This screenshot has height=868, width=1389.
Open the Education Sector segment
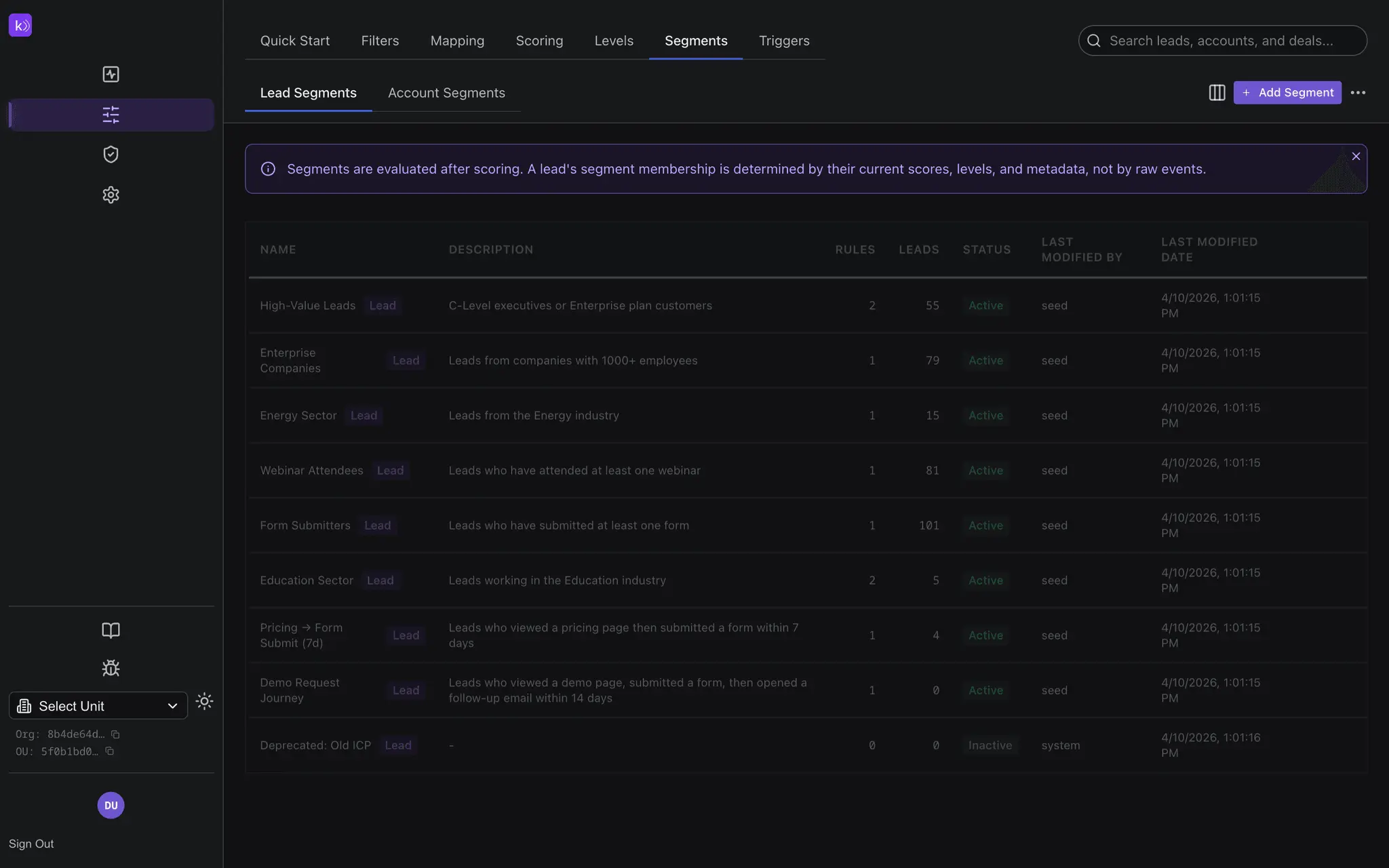(307, 580)
